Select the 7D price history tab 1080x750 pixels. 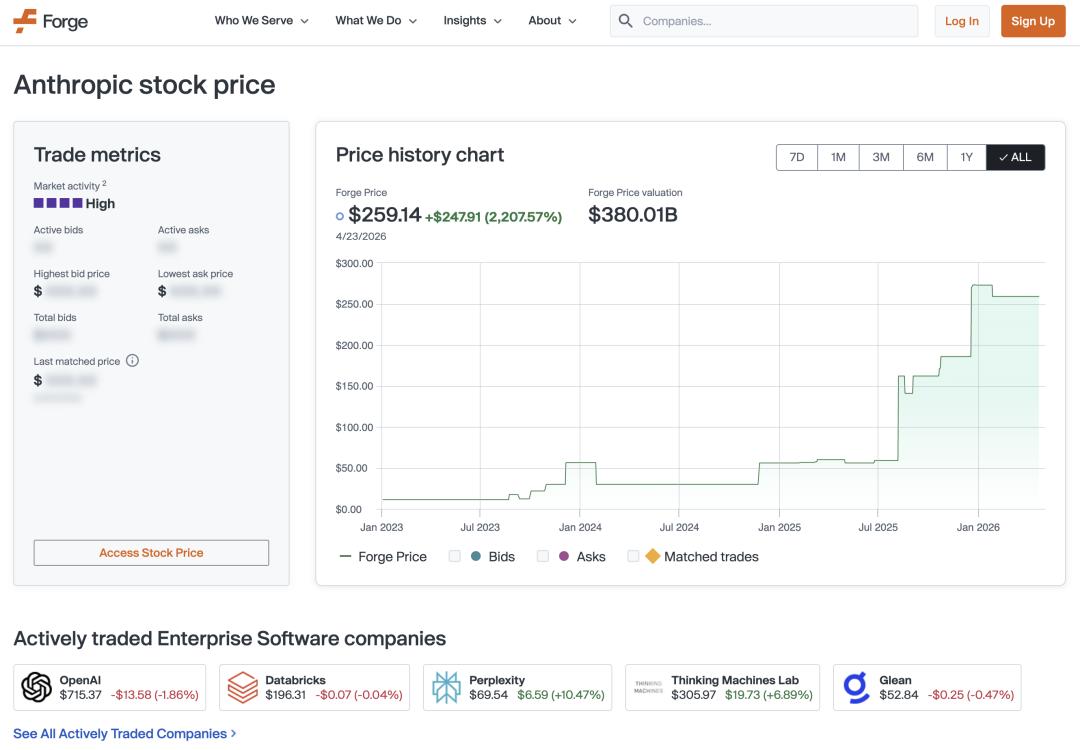(795, 157)
